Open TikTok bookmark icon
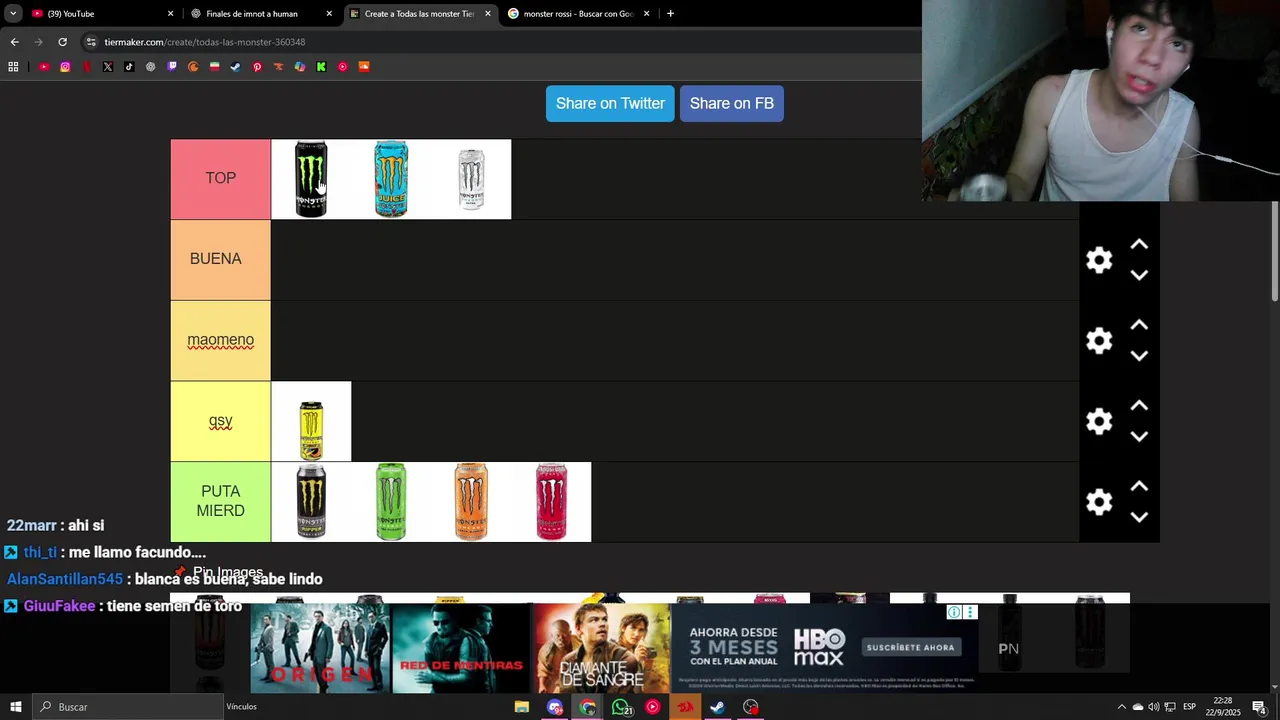This screenshot has width=1280, height=720. (129, 67)
